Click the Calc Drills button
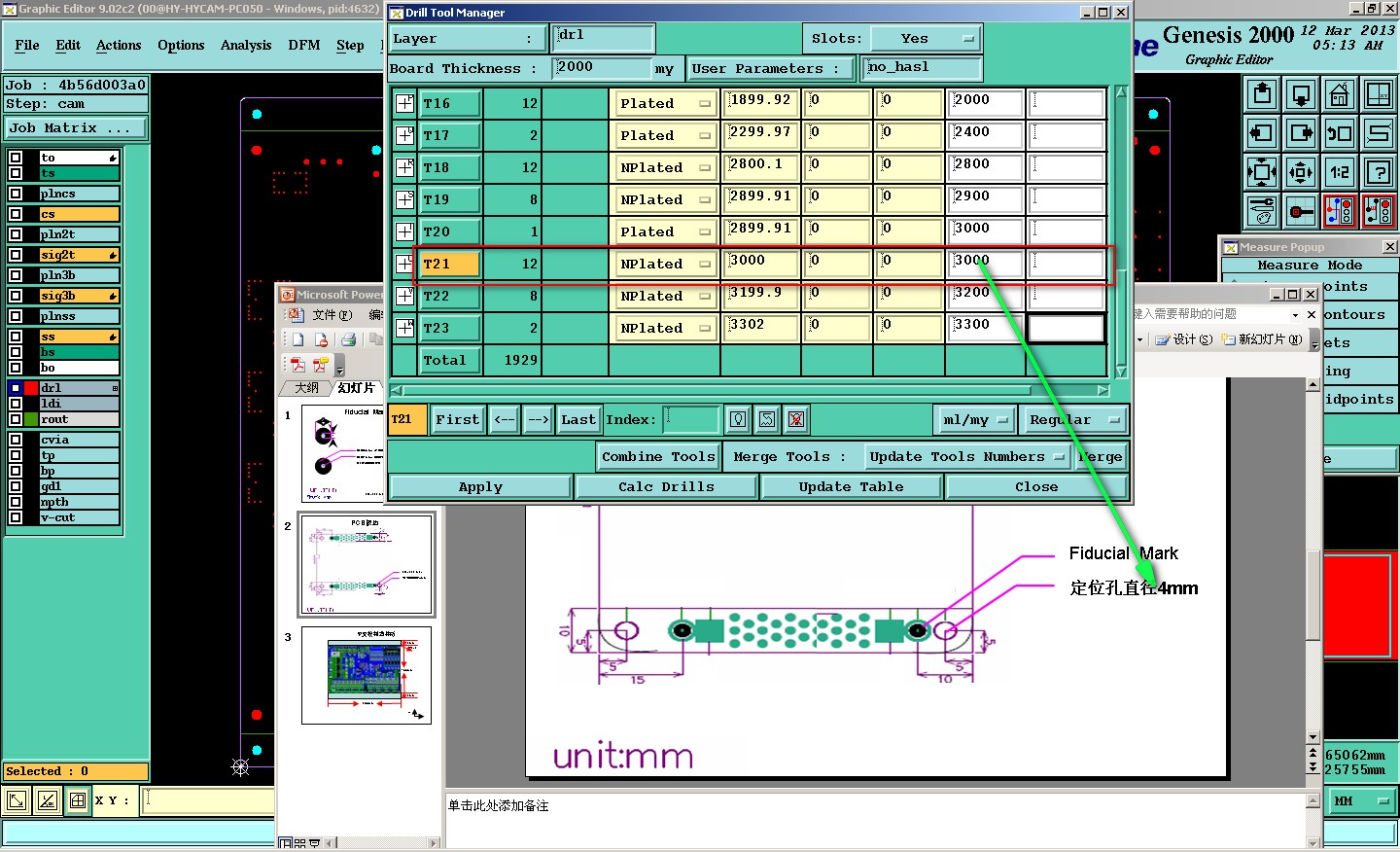The width and height of the screenshot is (1400, 852). tap(666, 487)
